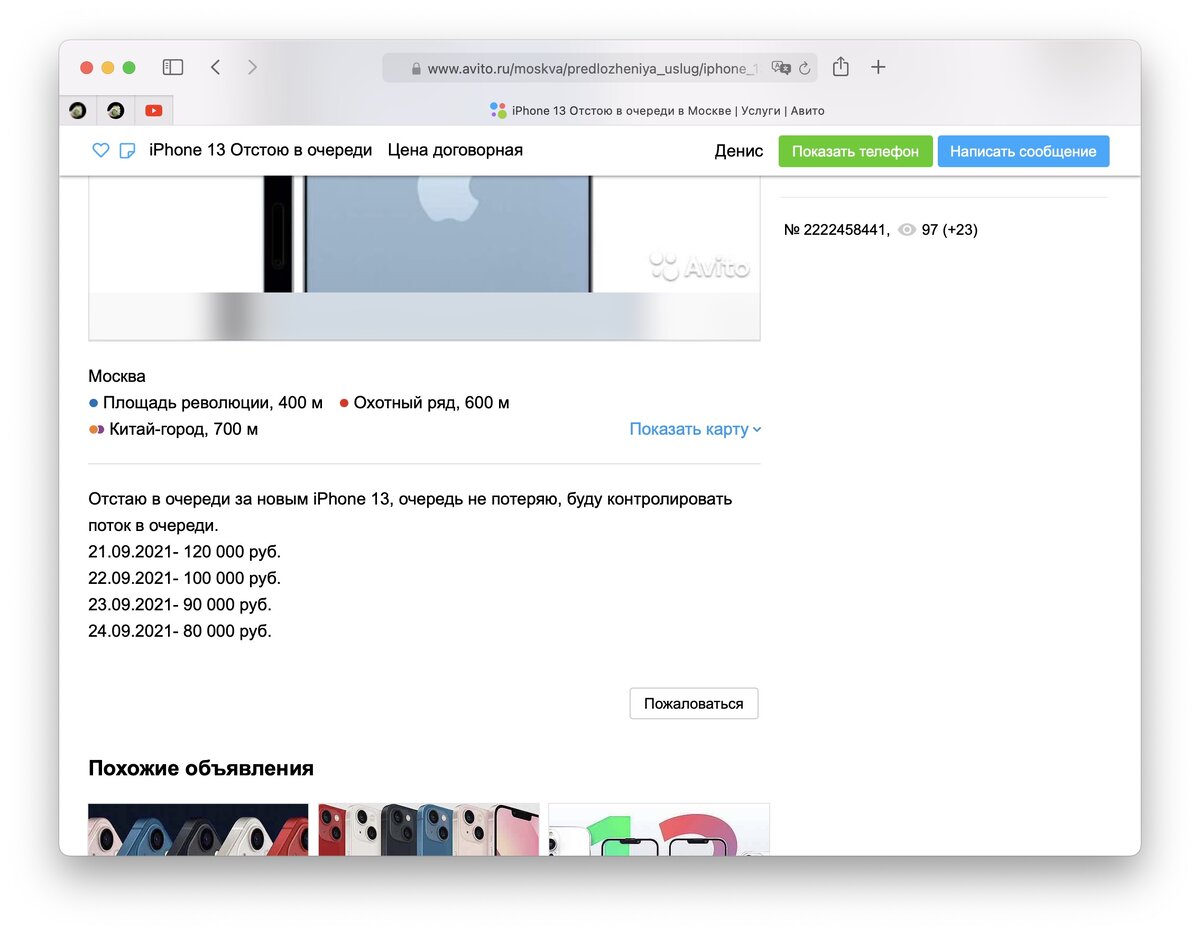Open the pinned YouTube tab
Screen dimensions: 1200x934
tap(153, 110)
